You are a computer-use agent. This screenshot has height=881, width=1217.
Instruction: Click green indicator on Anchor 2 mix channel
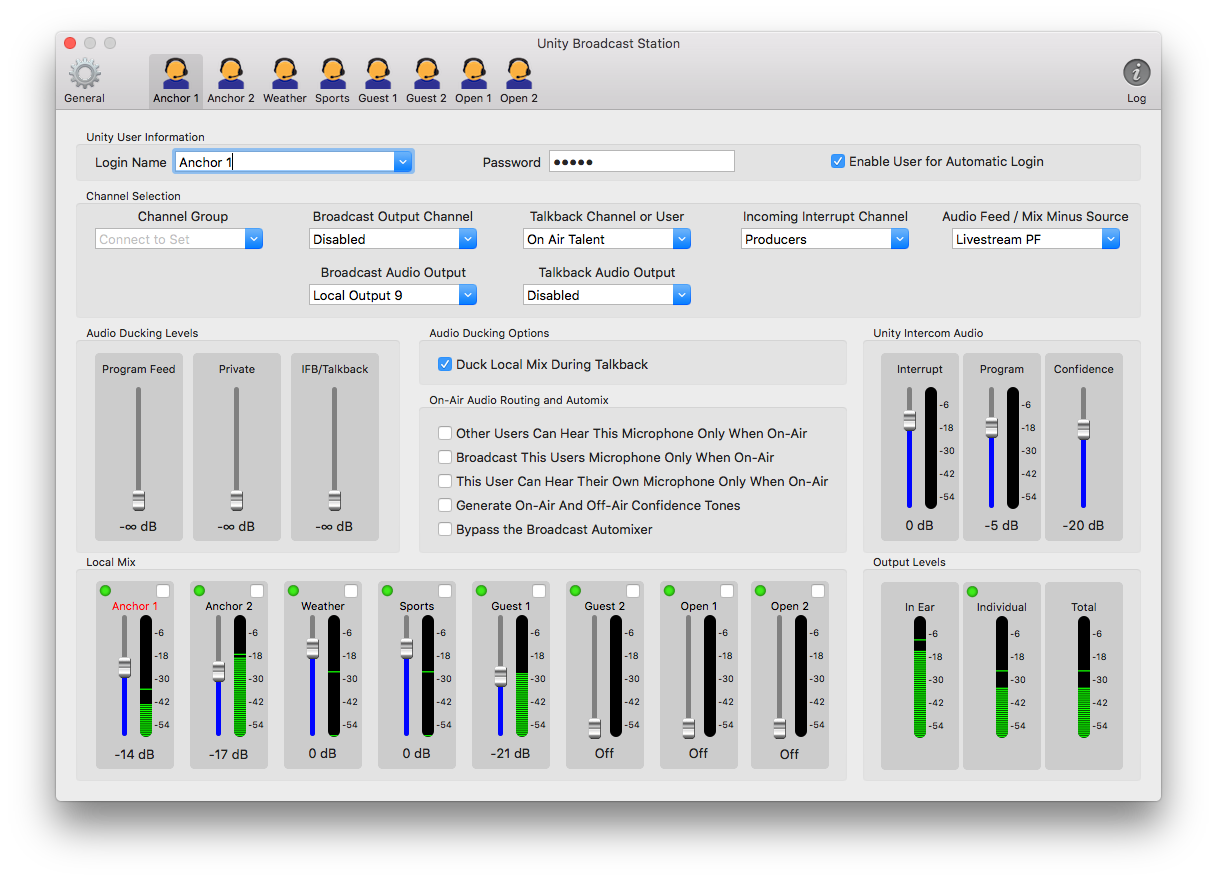(199, 591)
